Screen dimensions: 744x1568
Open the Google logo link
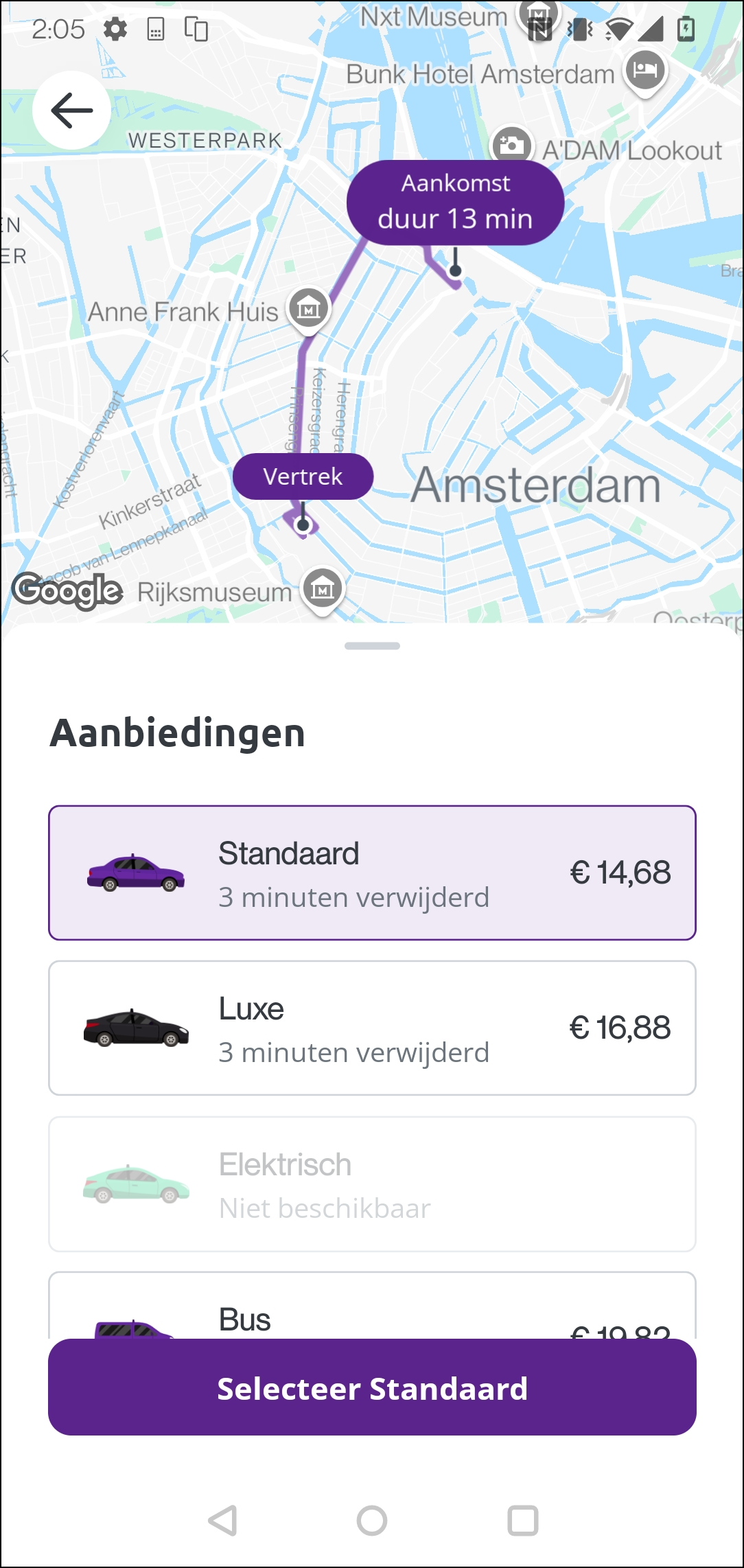(x=67, y=590)
